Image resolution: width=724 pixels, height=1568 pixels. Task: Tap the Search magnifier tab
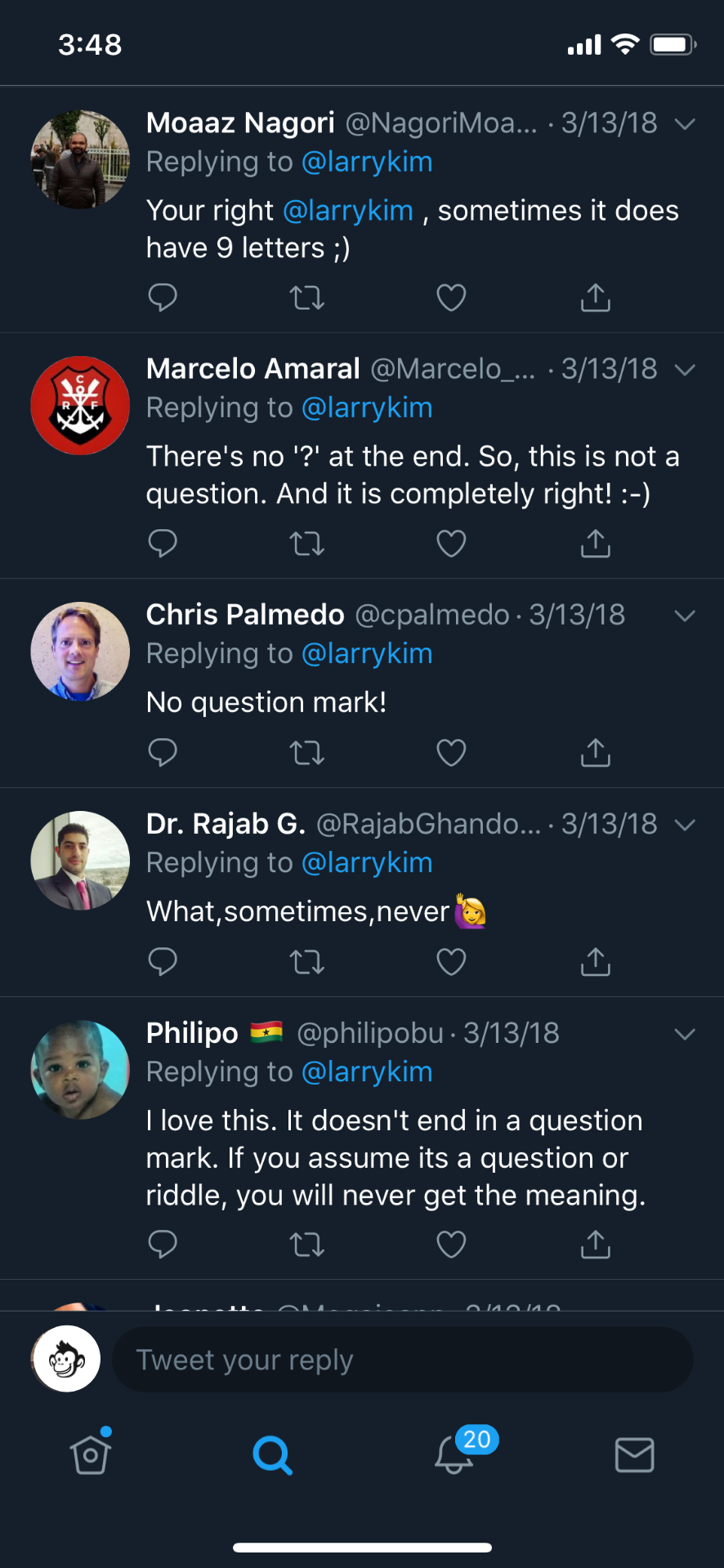(x=272, y=1455)
